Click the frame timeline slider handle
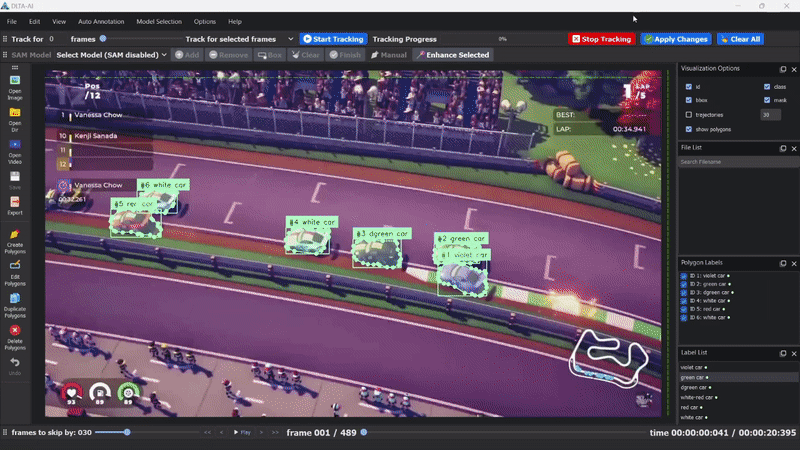Image resolution: width=800 pixels, height=450 pixels. [364, 432]
